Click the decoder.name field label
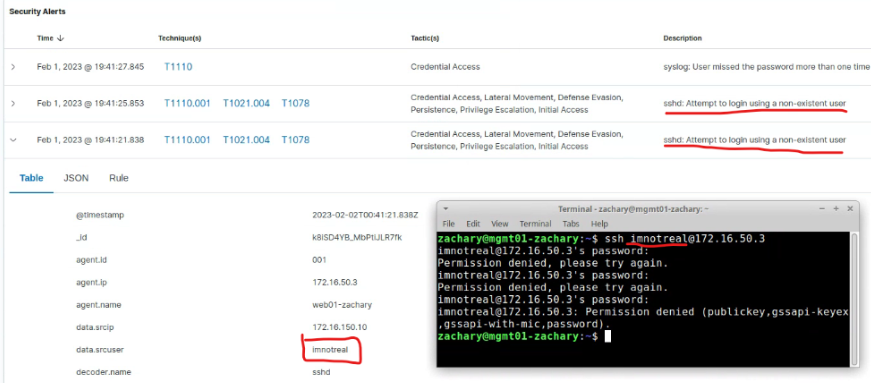The image size is (871, 383). pos(103,371)
